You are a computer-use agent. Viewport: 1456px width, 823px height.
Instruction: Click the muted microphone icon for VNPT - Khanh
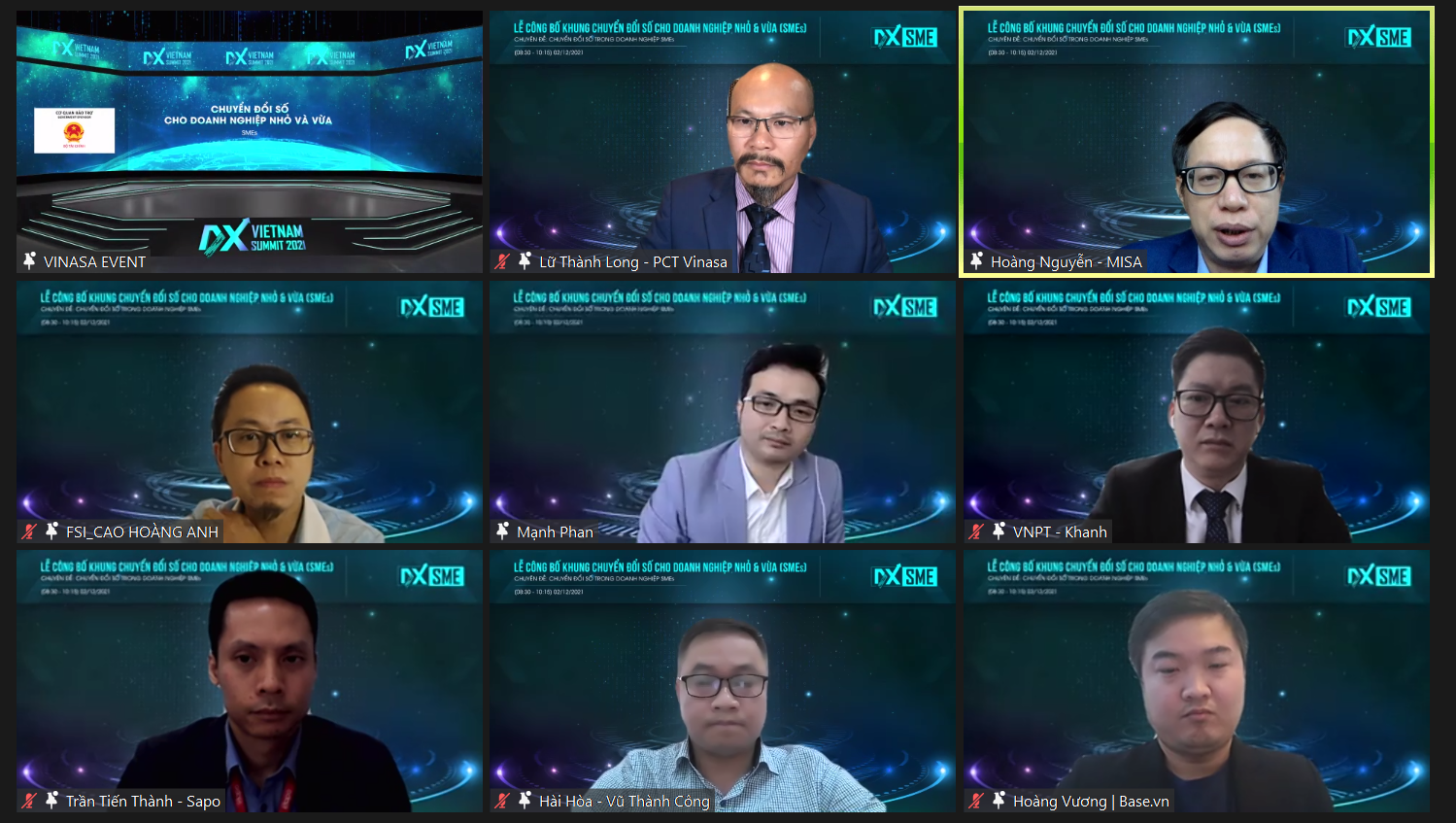[976, 531]
